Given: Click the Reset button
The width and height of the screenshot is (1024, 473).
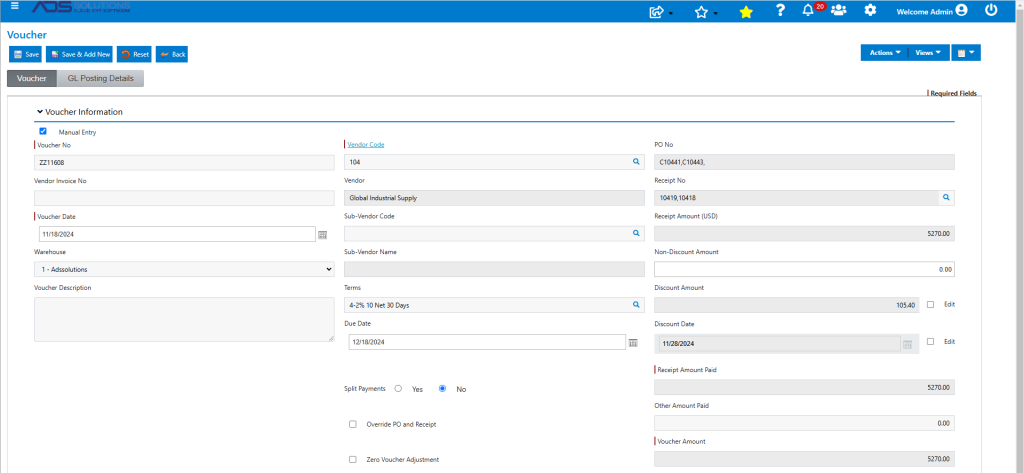Looking at the screenshot, I should click(135, 54).
